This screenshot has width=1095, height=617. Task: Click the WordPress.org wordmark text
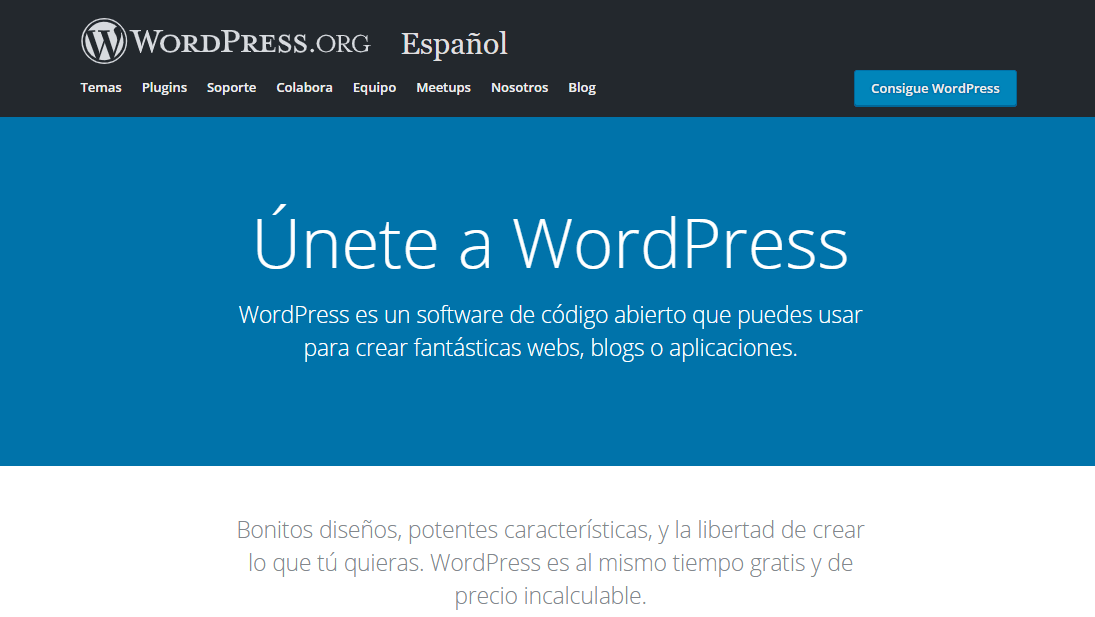[x=251, y=42]
